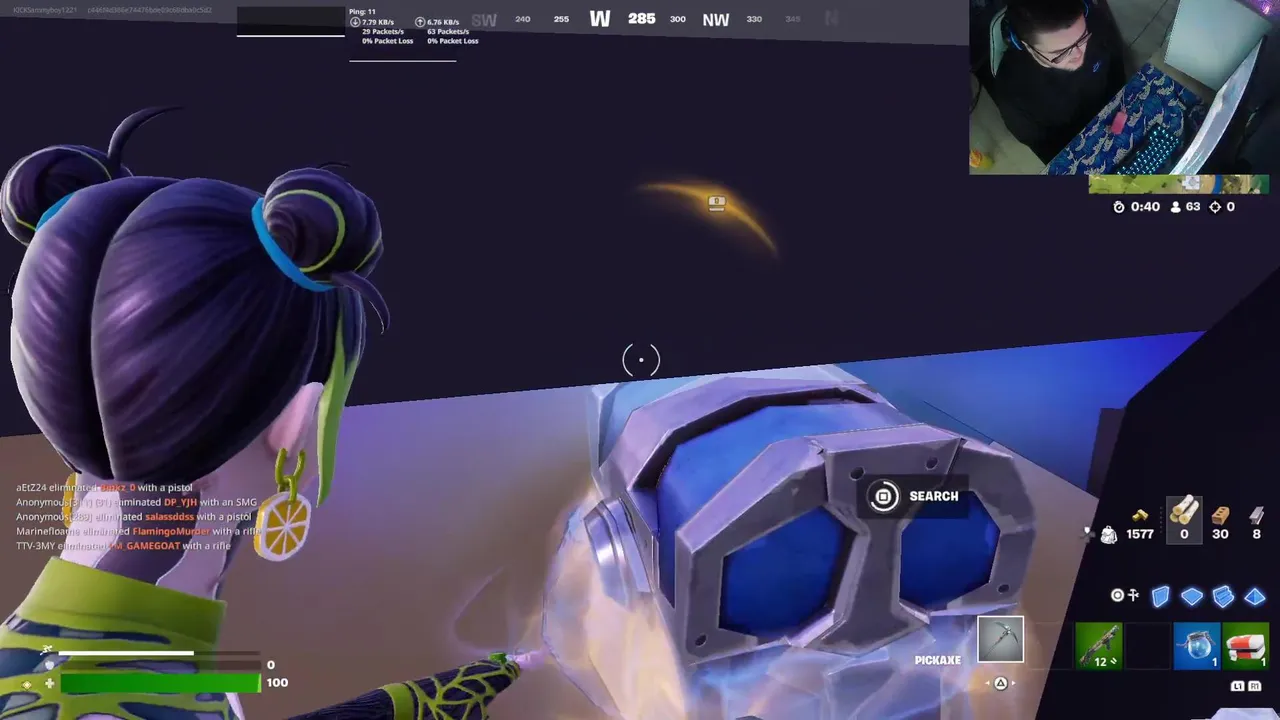1280x720 pixels.
Task: Click the download speed arrow icon
Action: point(355,22)
